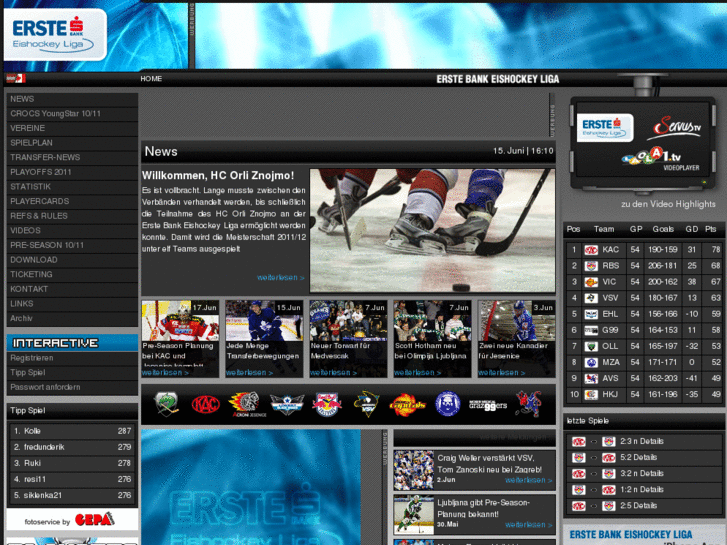This screenshot has width=727, height=545.
Task: Open Tipp Spiel link under Interactive
Action: [x=28, y=372]
